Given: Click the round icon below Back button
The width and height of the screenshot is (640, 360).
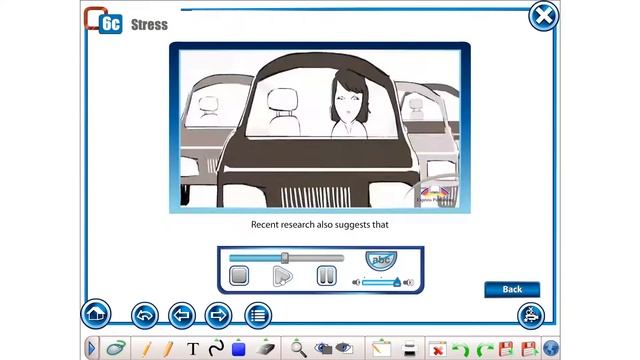Looking at the screenshot, I should point(531,316).
